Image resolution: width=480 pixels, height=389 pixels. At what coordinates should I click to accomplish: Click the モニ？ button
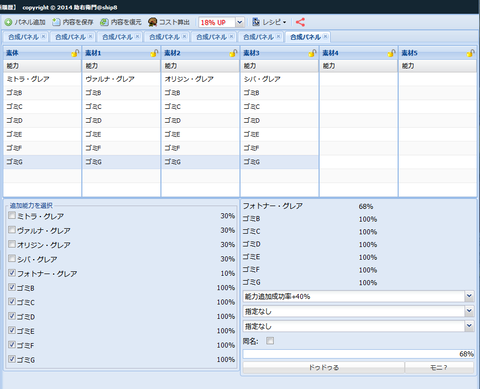(439, 368)
